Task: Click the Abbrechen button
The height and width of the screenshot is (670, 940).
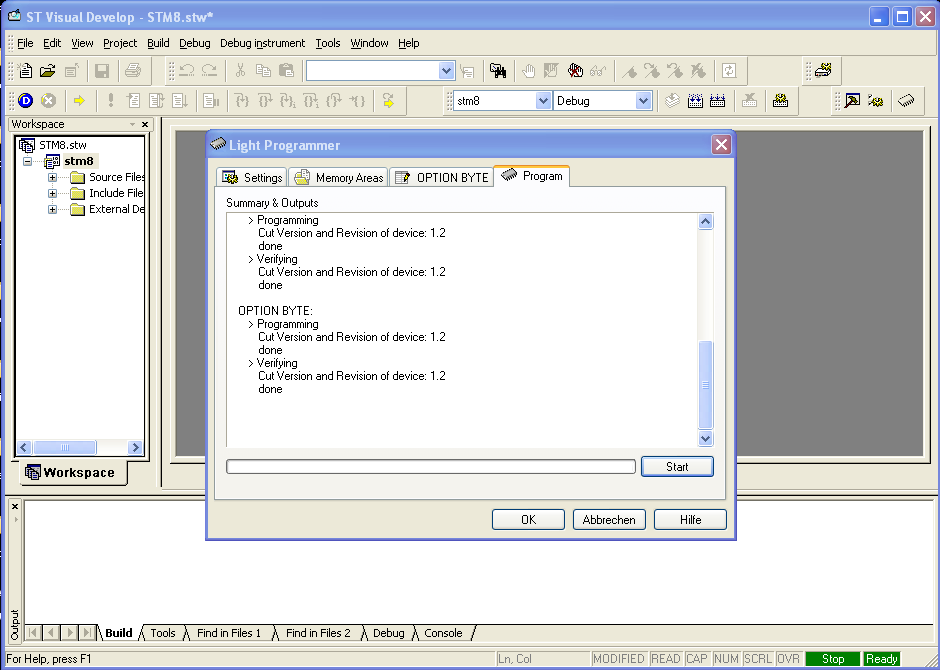Action: tap(609, 520)
